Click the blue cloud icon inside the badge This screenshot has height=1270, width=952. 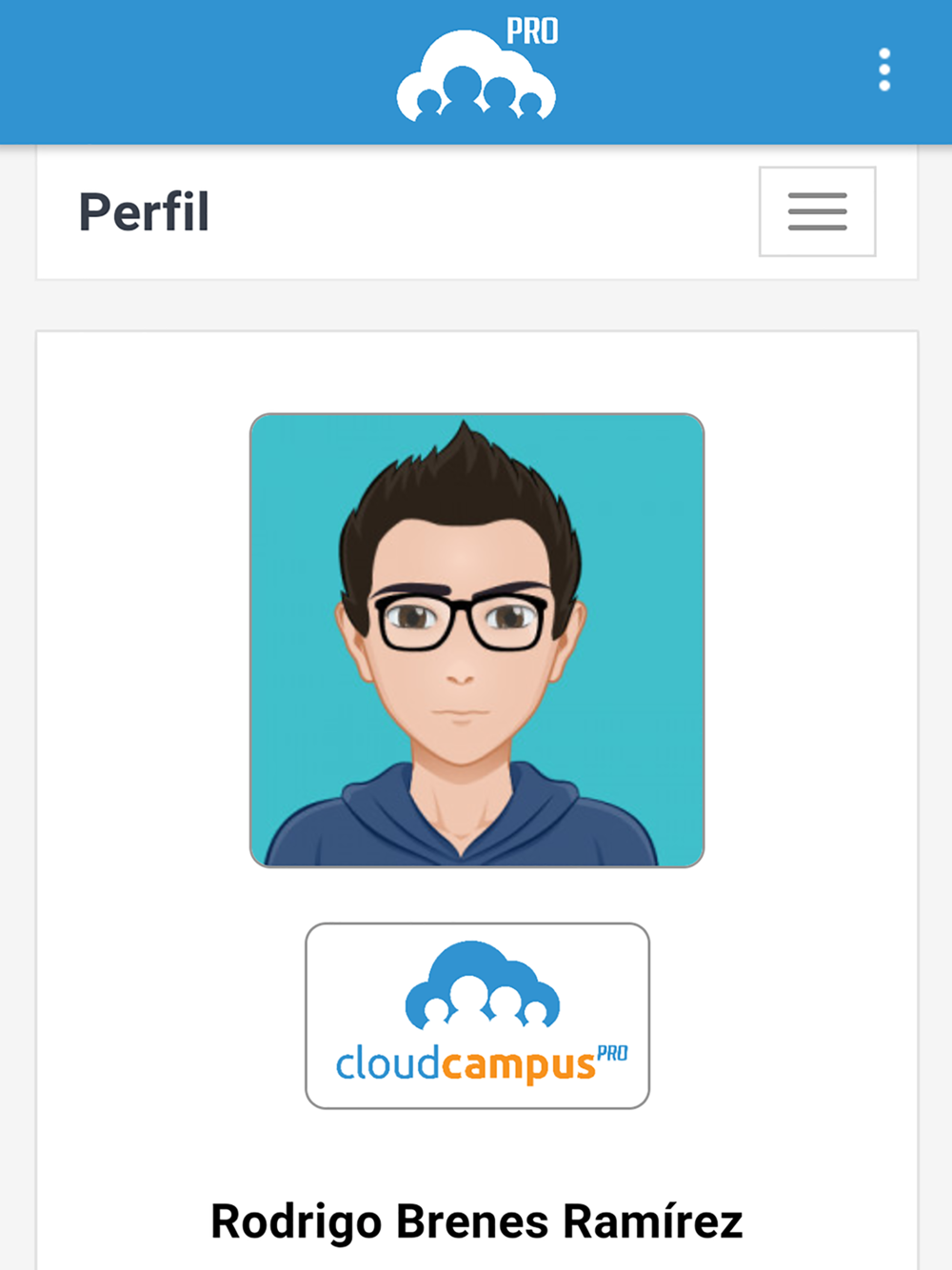(x=483, y=986)
